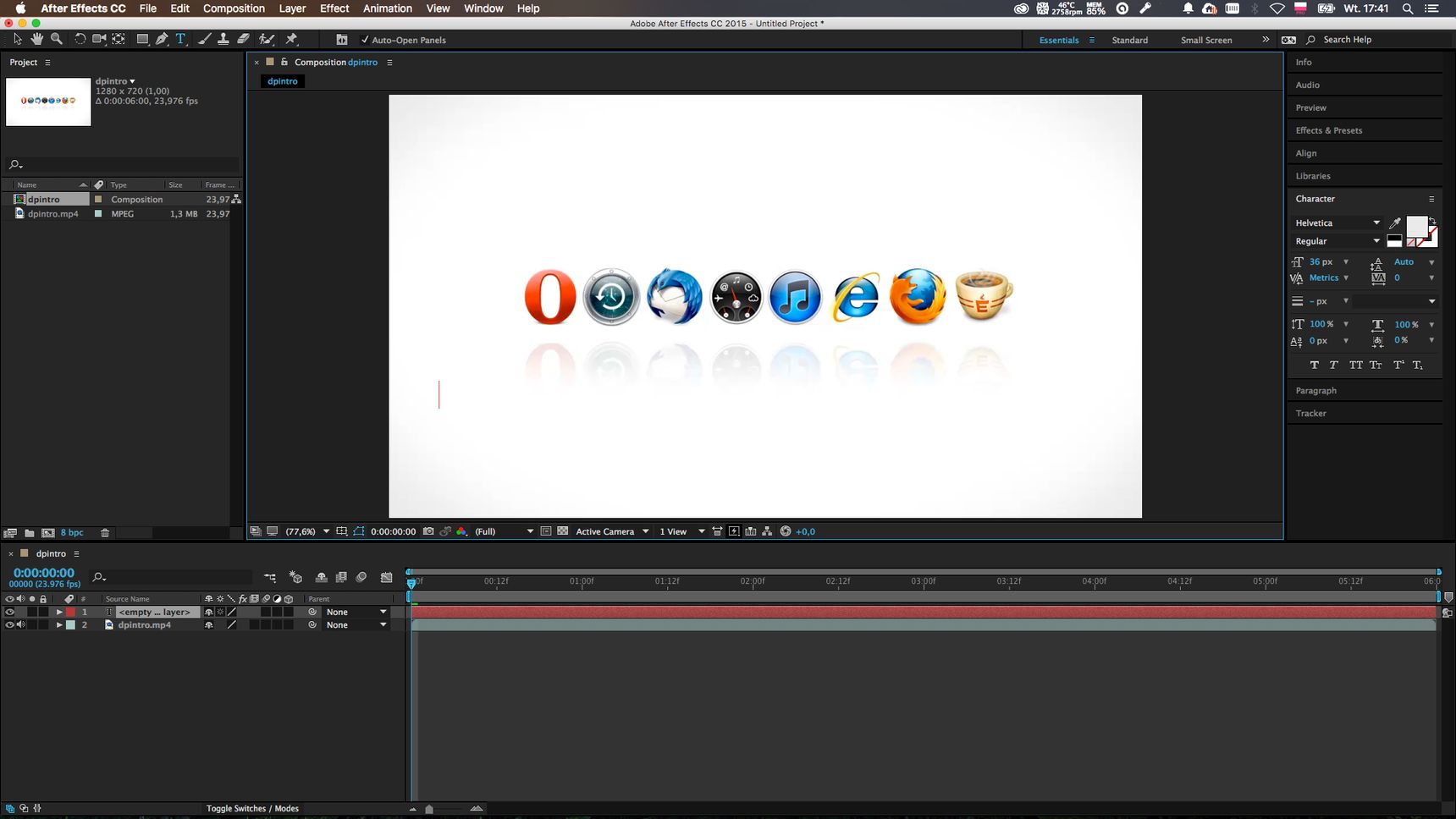Open the Regular font style dropdown

click(x=1337, y=241)
